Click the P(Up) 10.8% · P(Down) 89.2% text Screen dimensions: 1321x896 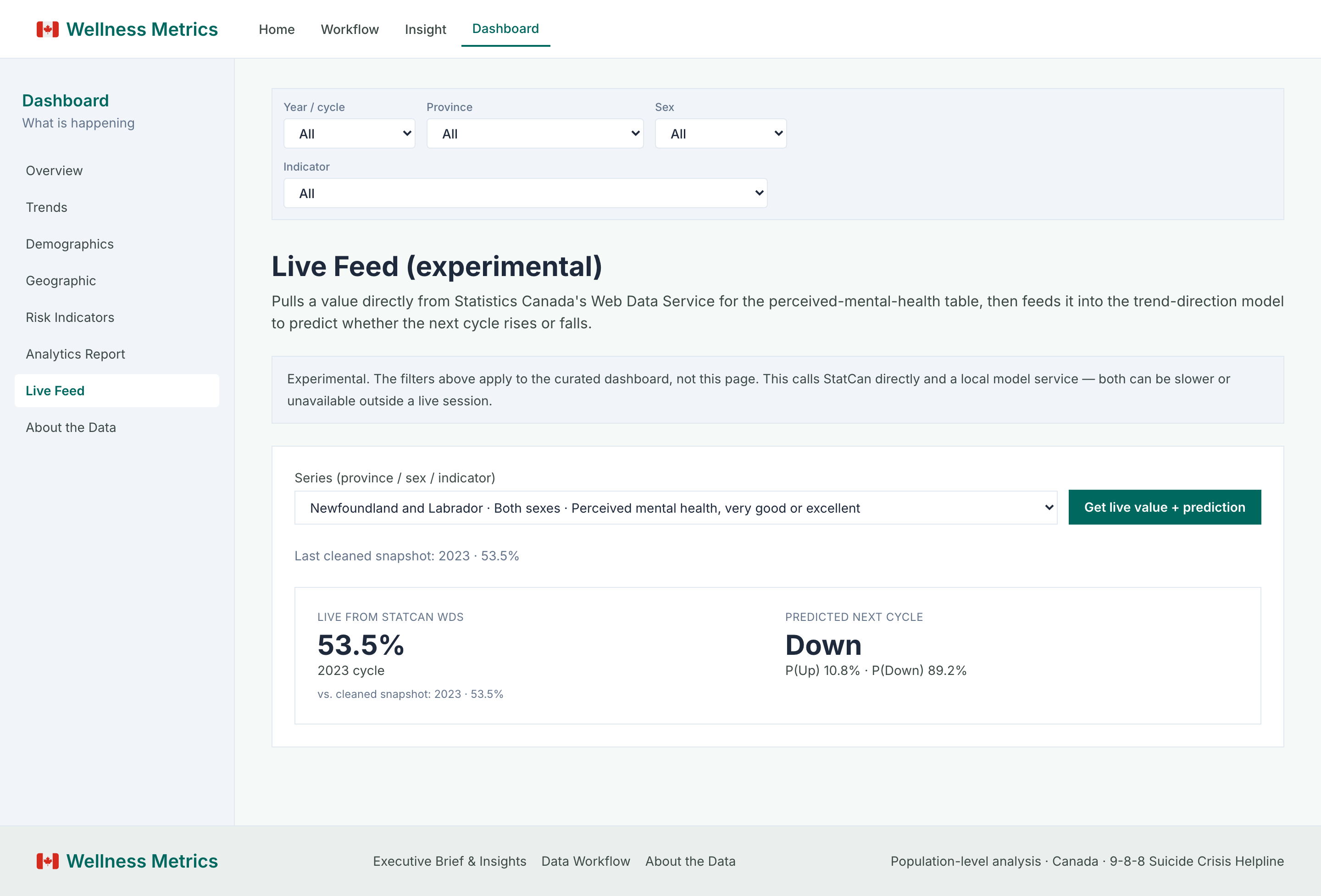tap(876, 670)
